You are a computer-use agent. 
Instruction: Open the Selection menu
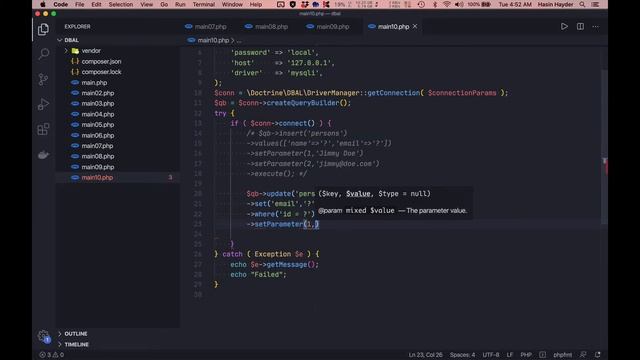click(x=121, y=4)
